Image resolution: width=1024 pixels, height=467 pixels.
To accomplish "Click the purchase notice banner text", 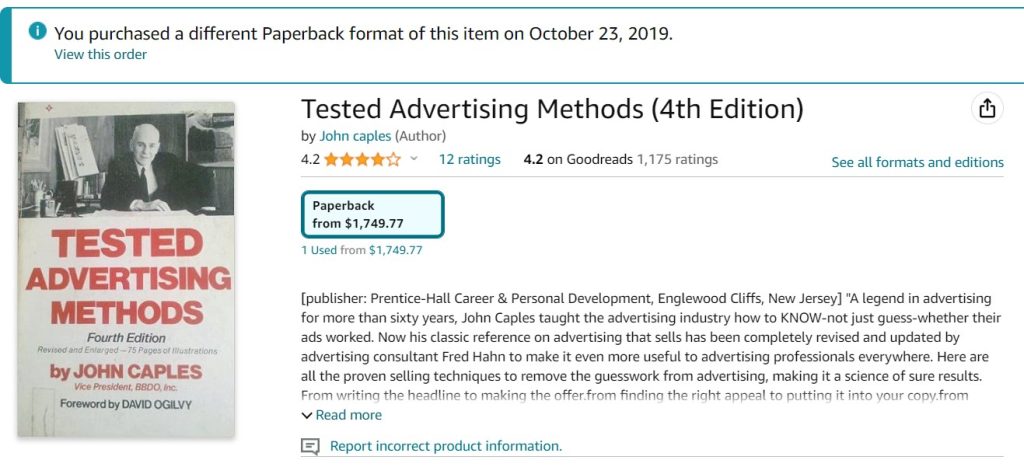I will point(363,33).
